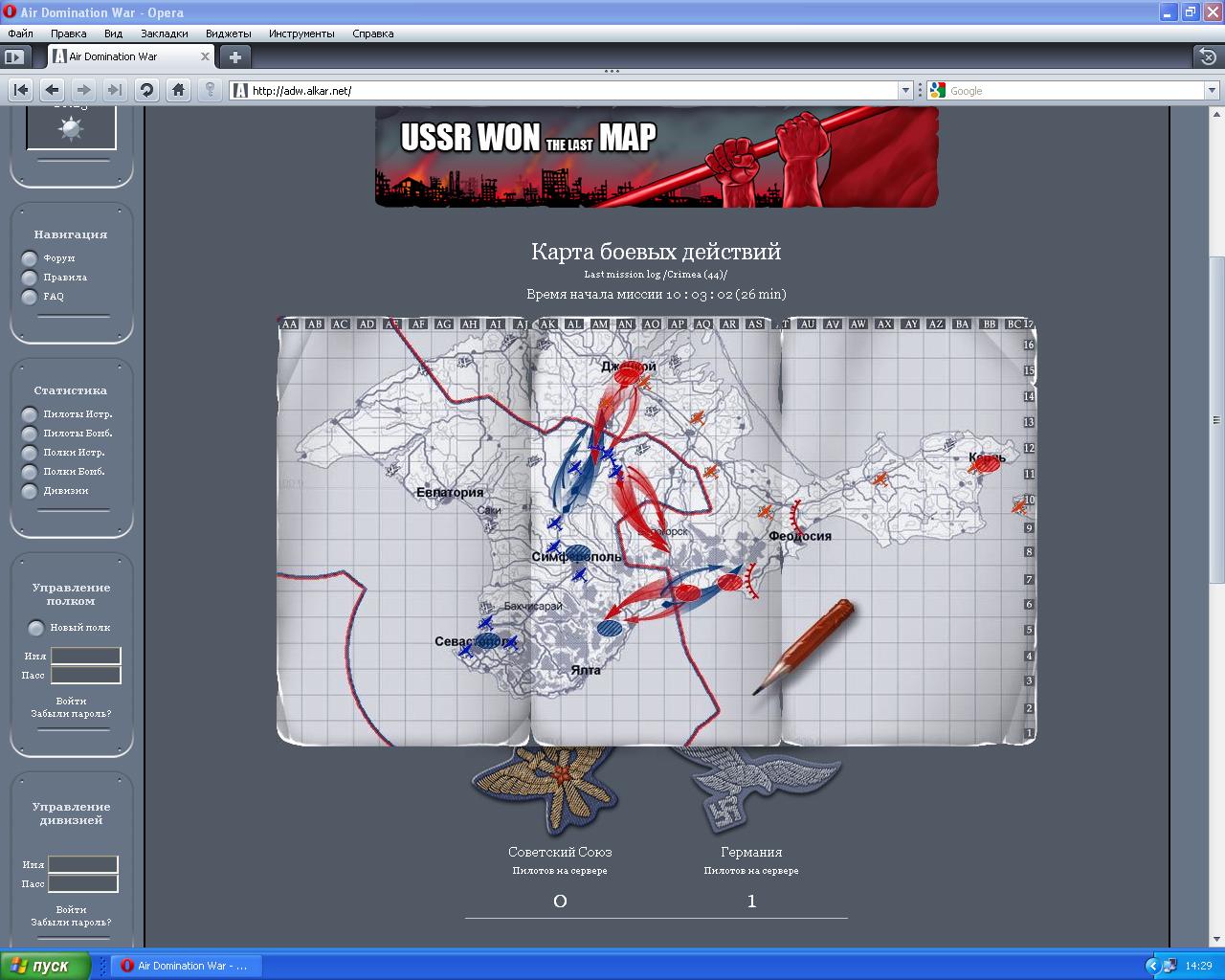Open a new tab with plus button

click(234, 56)
